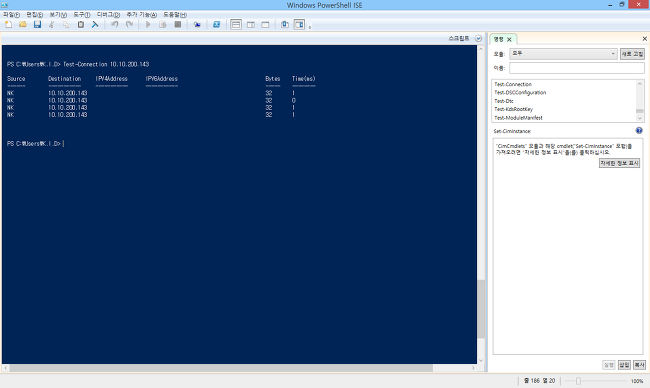Click the Stop Operation square icon
Viewport: 650px width, 388px height.
click(x=178, y=24)
